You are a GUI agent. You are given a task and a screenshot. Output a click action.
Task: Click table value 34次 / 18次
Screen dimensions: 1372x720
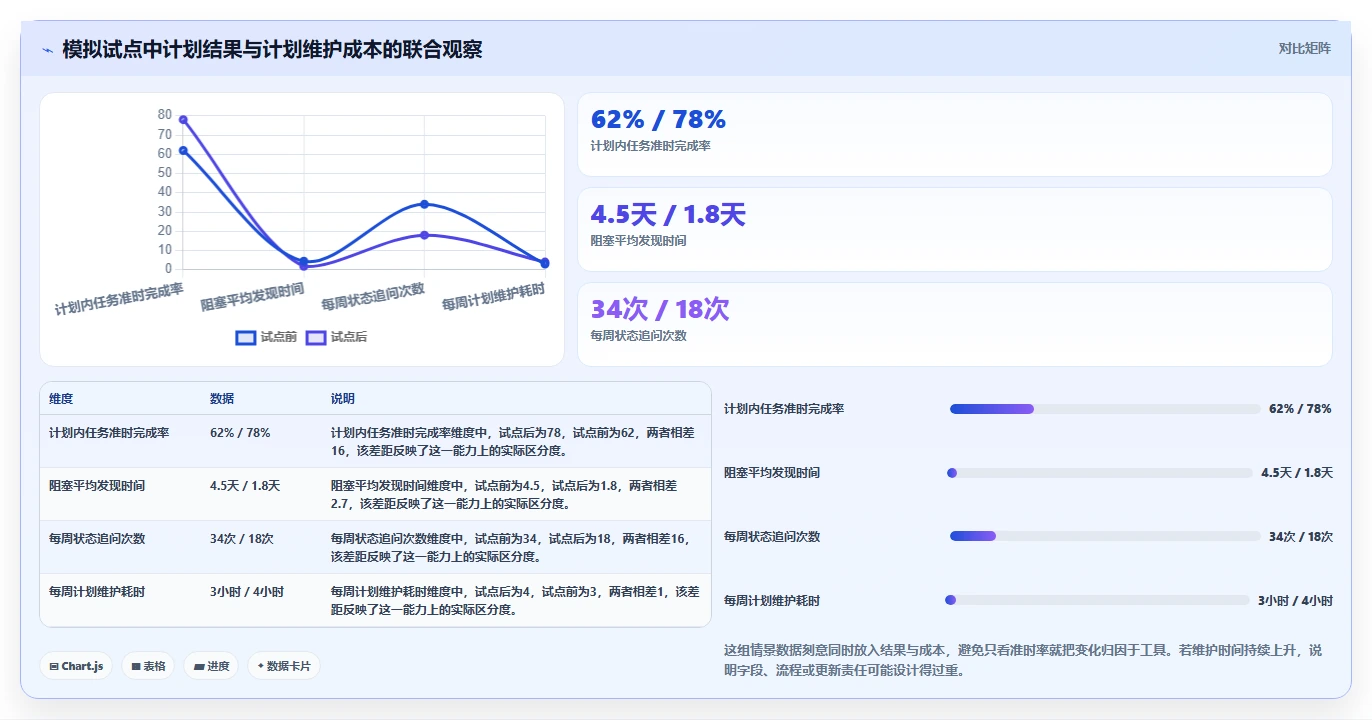click(242, 538)
